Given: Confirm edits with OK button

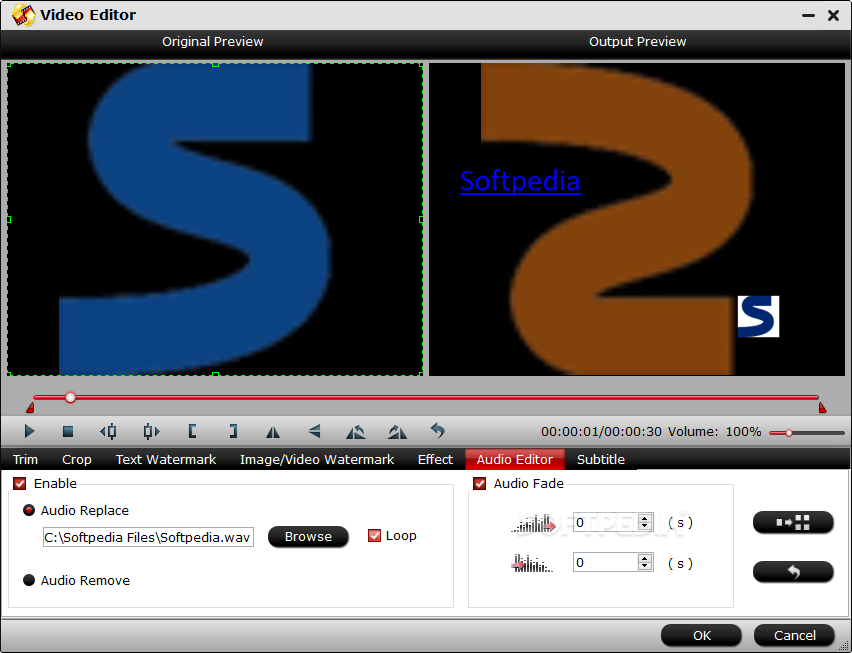Looking at the screenshot, I should 701,635.
